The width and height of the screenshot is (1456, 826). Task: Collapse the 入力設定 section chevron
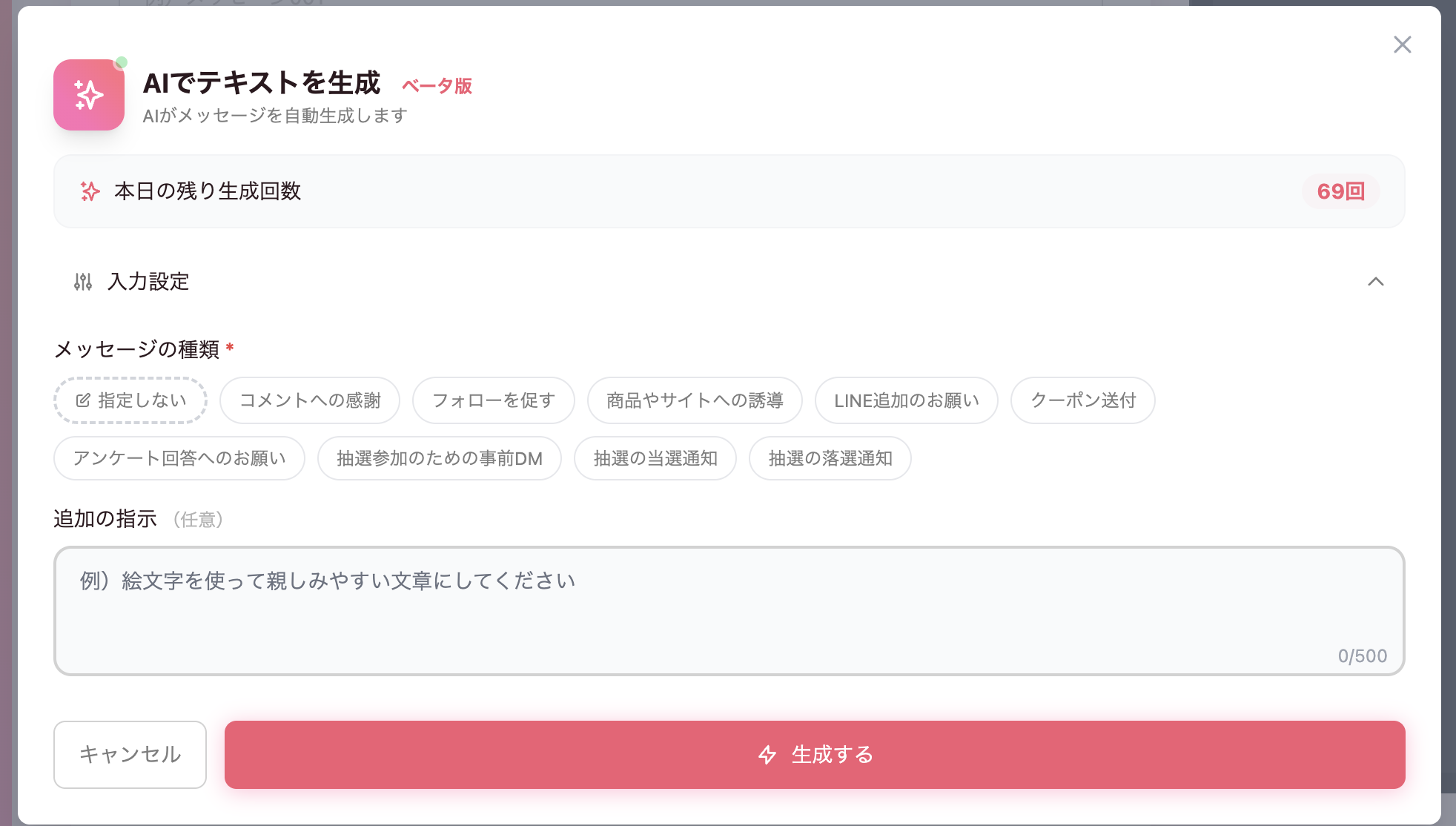[1375, 282]
